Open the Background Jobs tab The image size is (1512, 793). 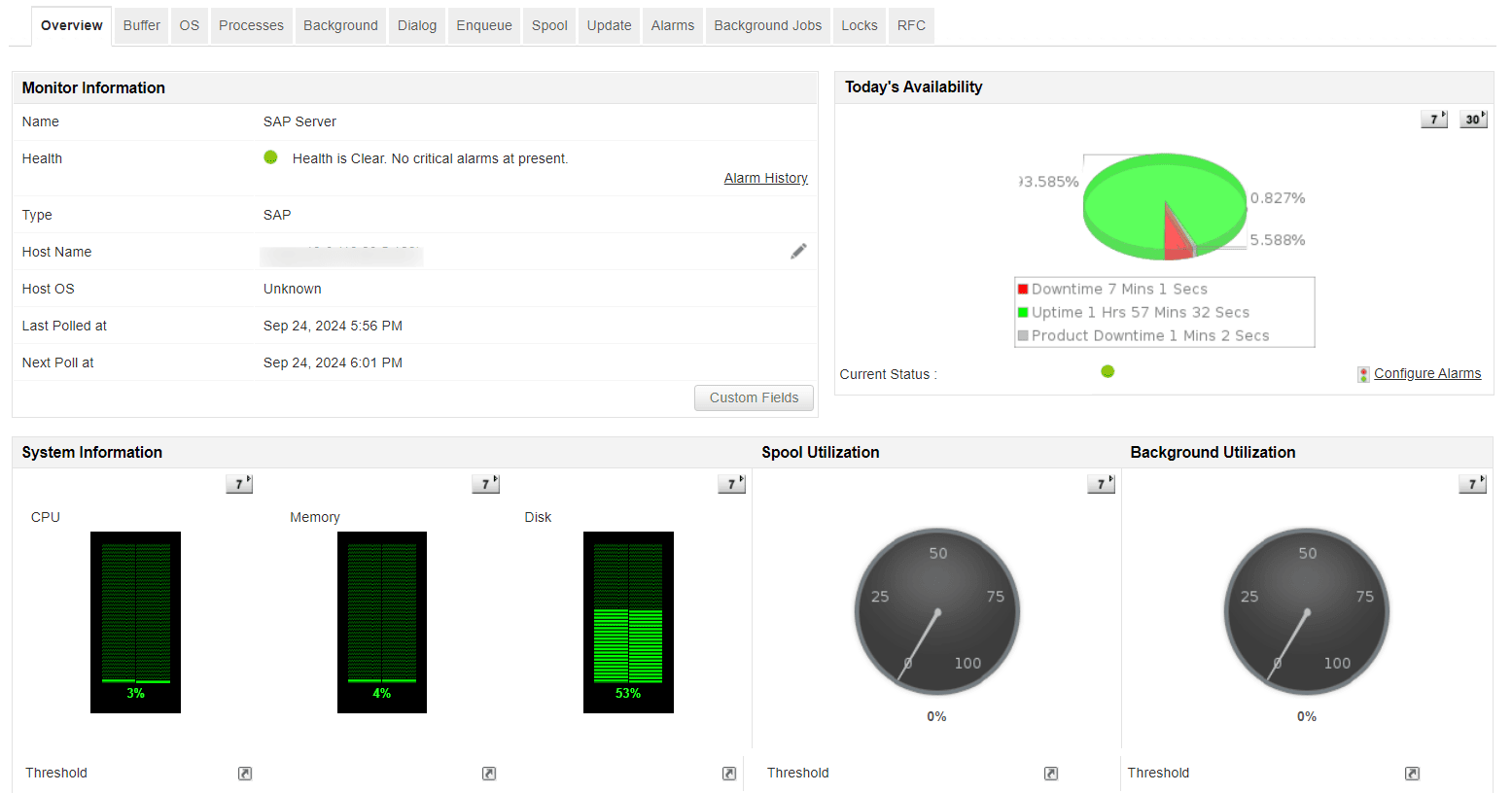tap(767, 25)
